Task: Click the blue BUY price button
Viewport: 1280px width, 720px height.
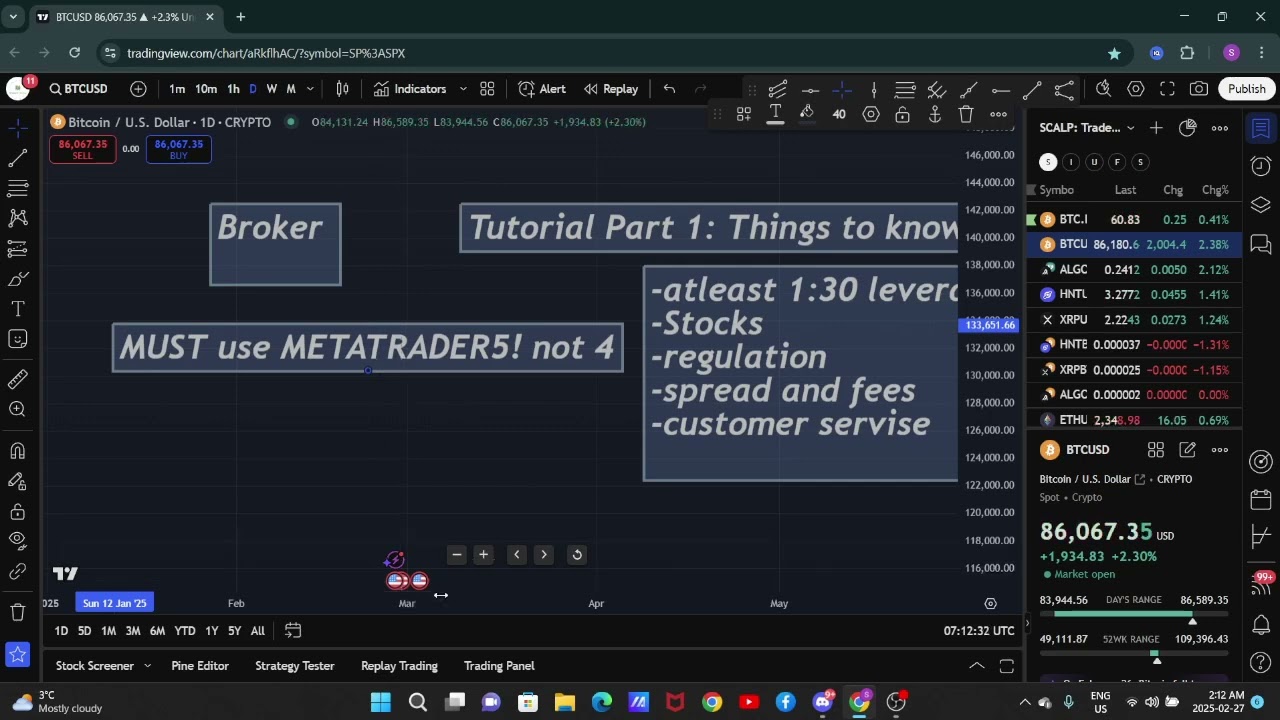Action: [179, 149]
